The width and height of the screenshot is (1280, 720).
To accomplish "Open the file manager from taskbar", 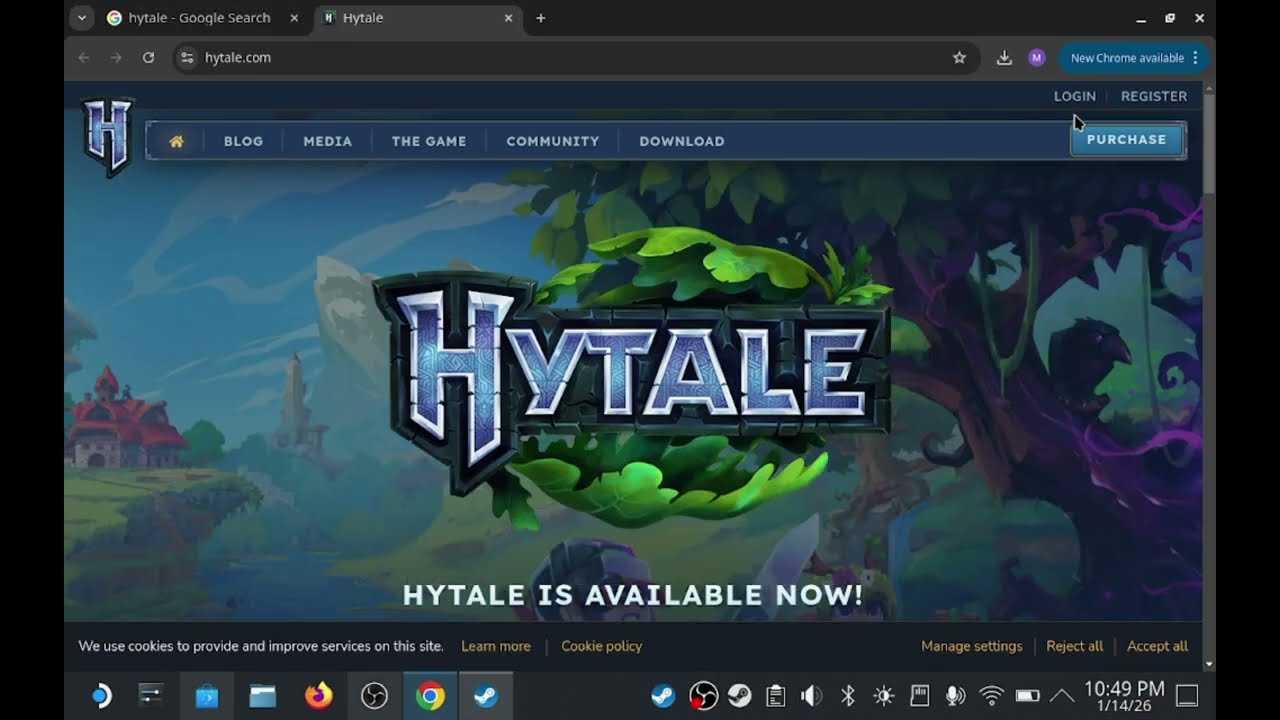I will [x=263, y=695].
